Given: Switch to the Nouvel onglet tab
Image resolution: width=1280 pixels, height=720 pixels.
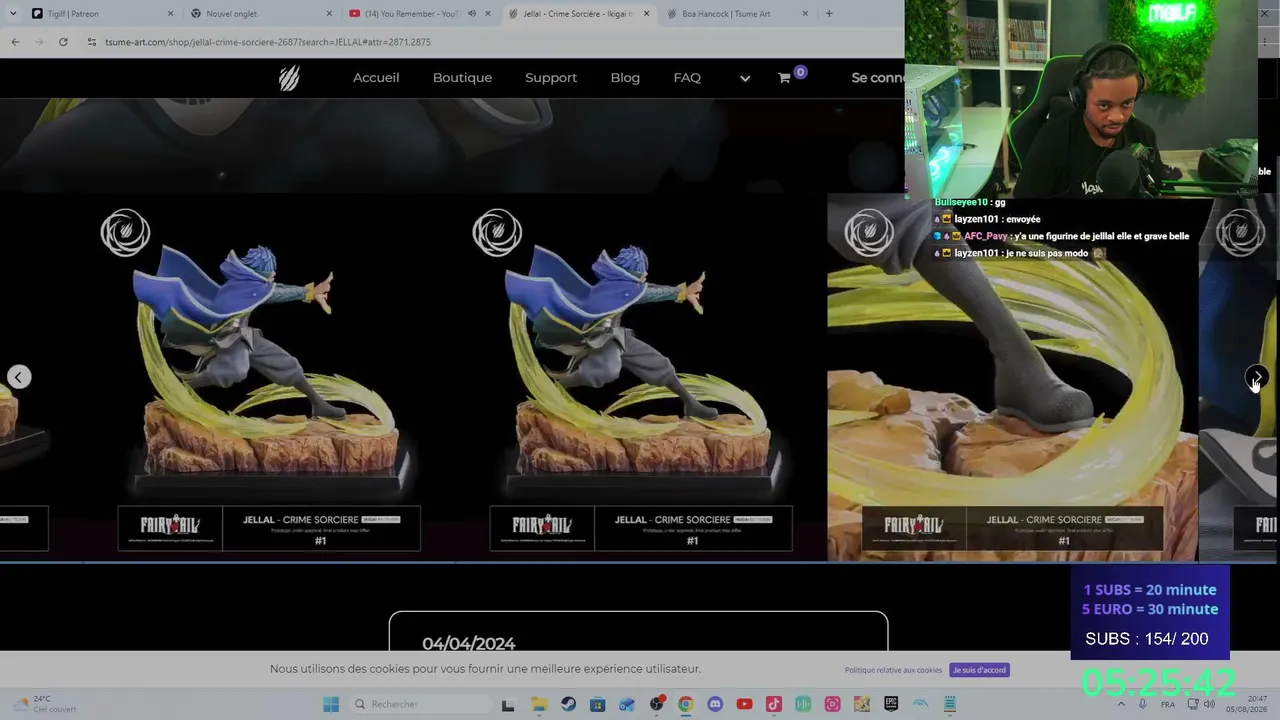Looking at the screenshot, I should (x=259, y=14).
